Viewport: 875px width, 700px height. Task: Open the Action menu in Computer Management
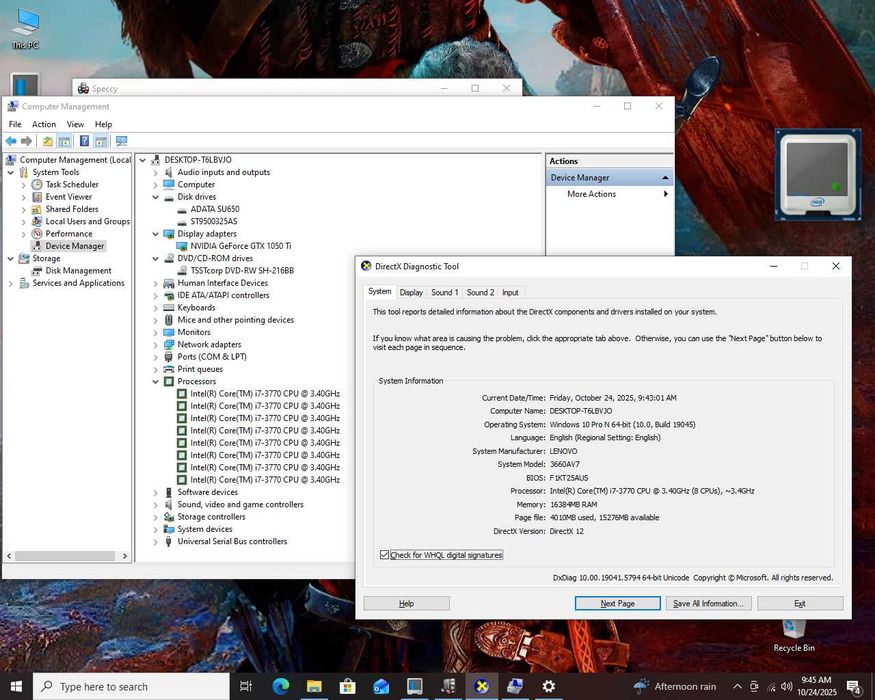click(x=44, y=124)
